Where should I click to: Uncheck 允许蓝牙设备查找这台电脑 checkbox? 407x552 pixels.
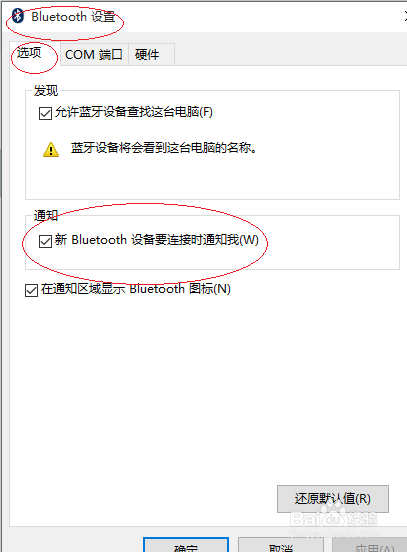45,113
